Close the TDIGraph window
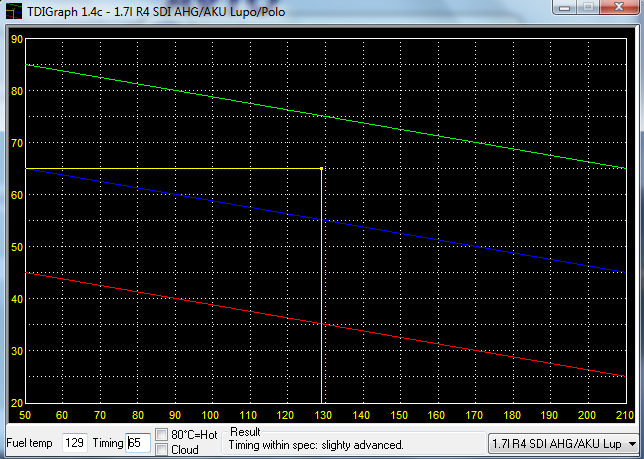Screen dimensions: 644x459 [619, 7]
